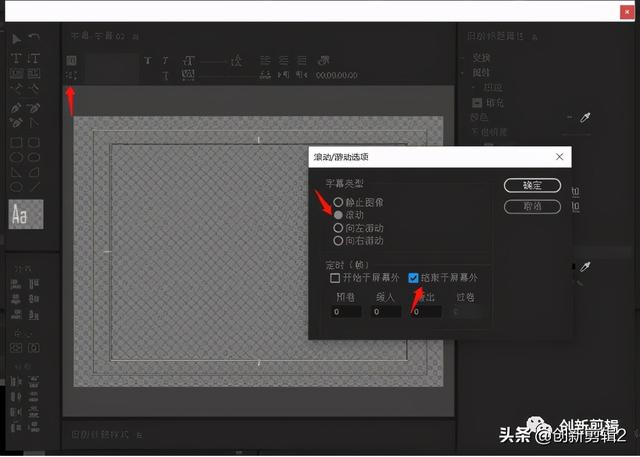This screenshot has height=457, width=640.
Task: Select the 旧版标题属性 panel tab
Action: [495, 37]
